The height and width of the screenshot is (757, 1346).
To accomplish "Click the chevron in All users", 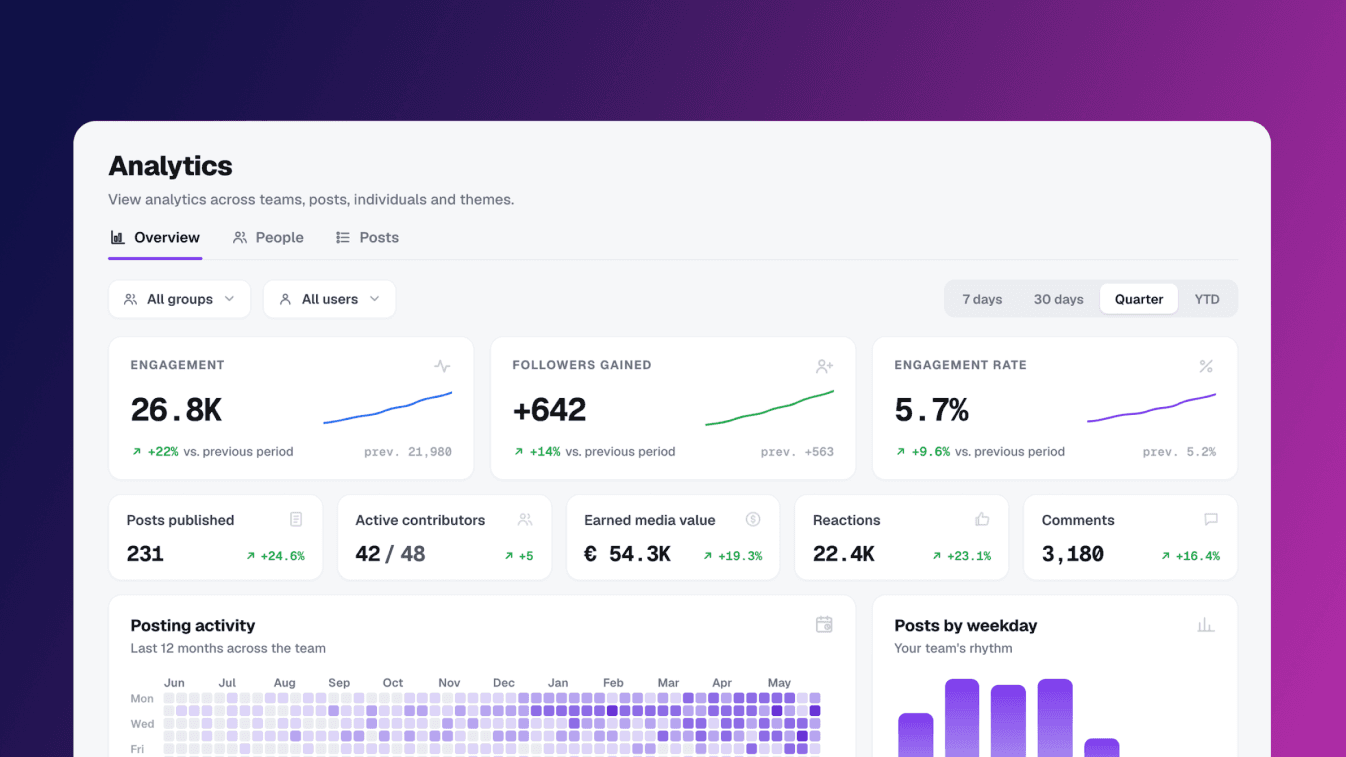I will (375, 299).
